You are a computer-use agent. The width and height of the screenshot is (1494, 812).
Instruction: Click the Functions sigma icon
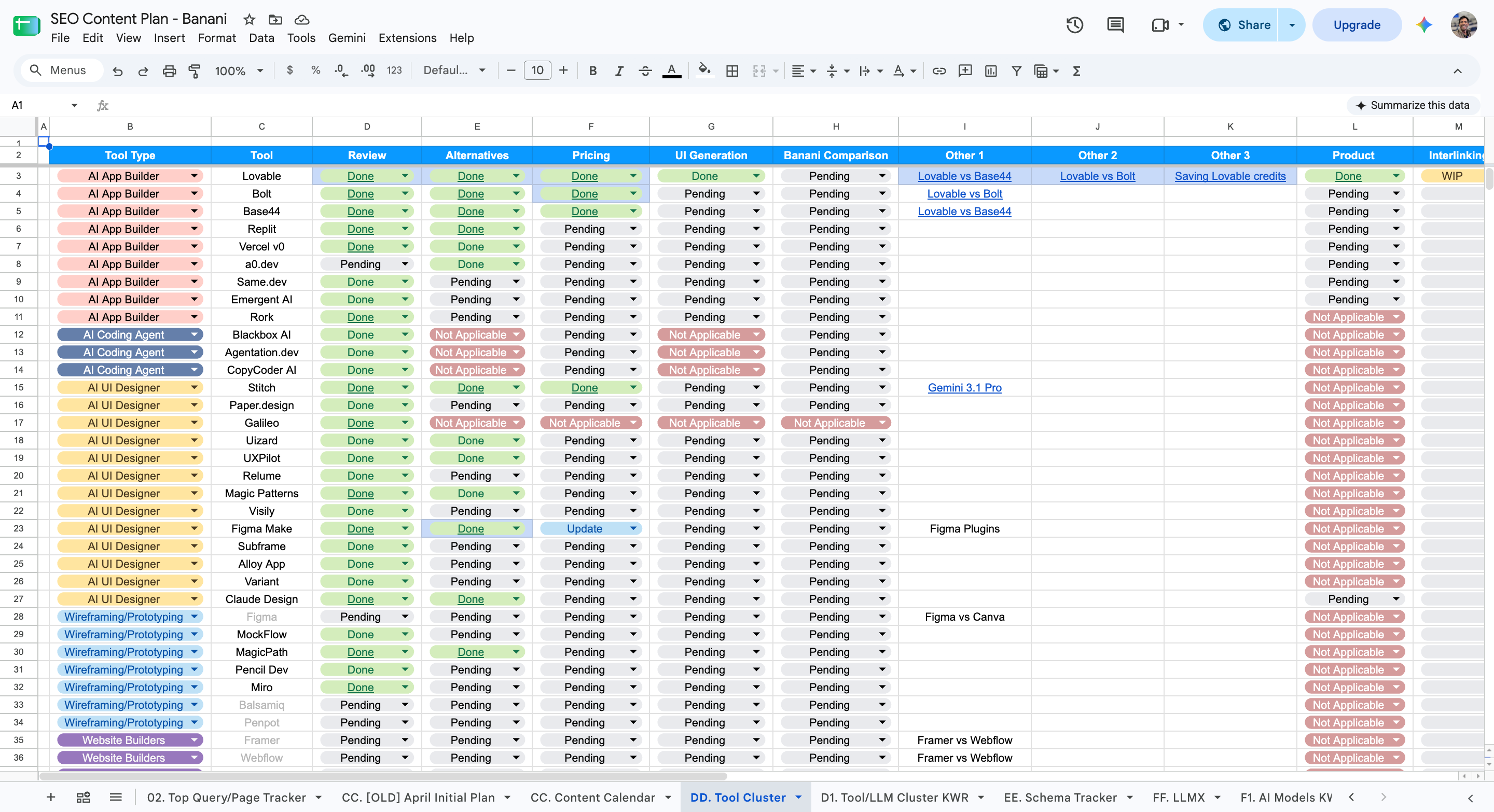pos(1076,71)
